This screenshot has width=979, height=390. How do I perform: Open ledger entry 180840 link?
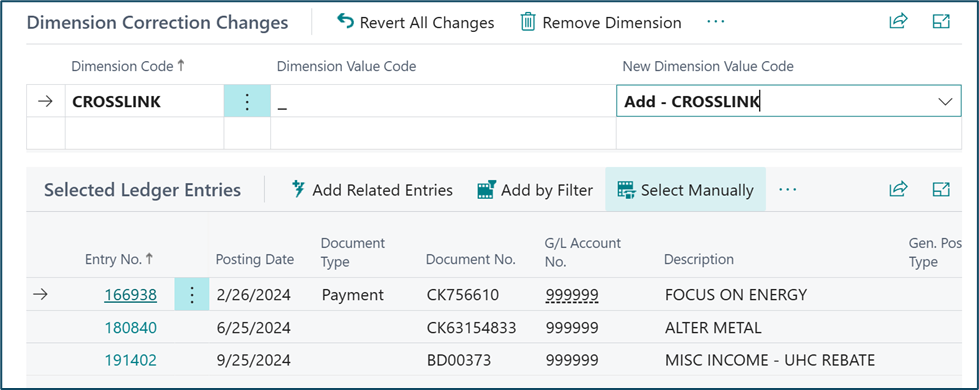(130, 328)
